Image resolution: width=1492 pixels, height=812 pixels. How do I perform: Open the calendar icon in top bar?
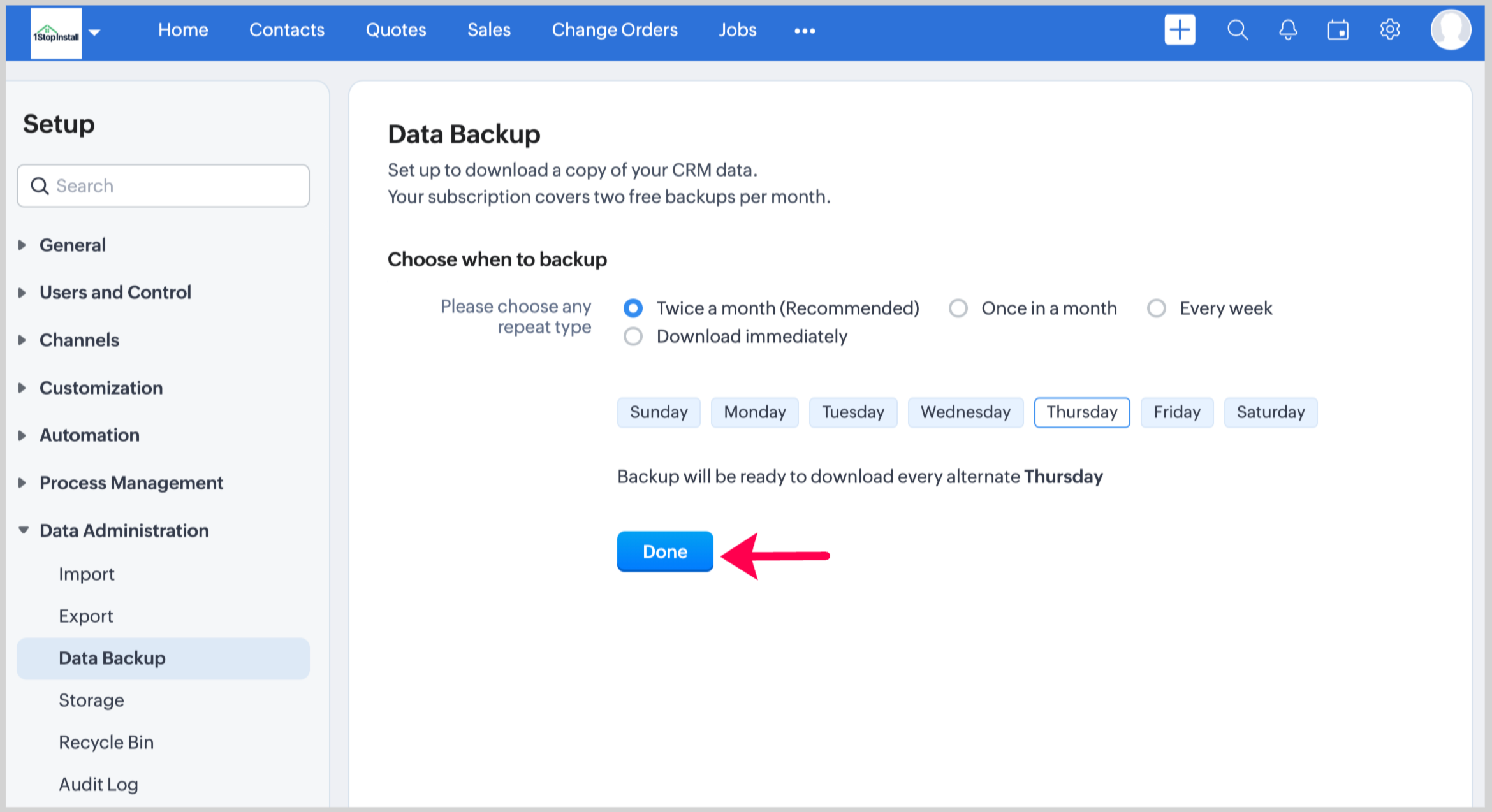[x=1338, y=30]
